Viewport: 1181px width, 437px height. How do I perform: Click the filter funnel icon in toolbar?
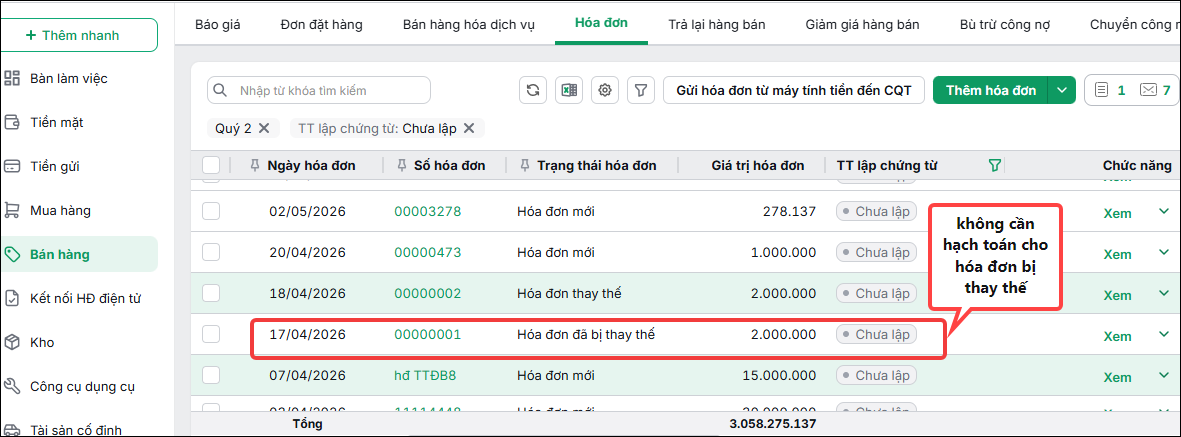tap(641, 90)
